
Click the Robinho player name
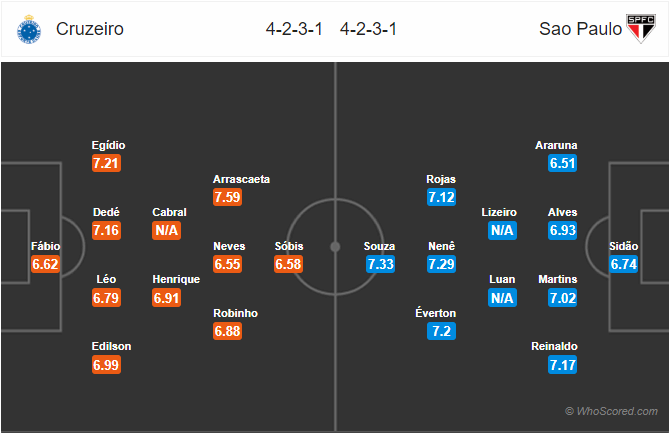(x=235, y=313)
